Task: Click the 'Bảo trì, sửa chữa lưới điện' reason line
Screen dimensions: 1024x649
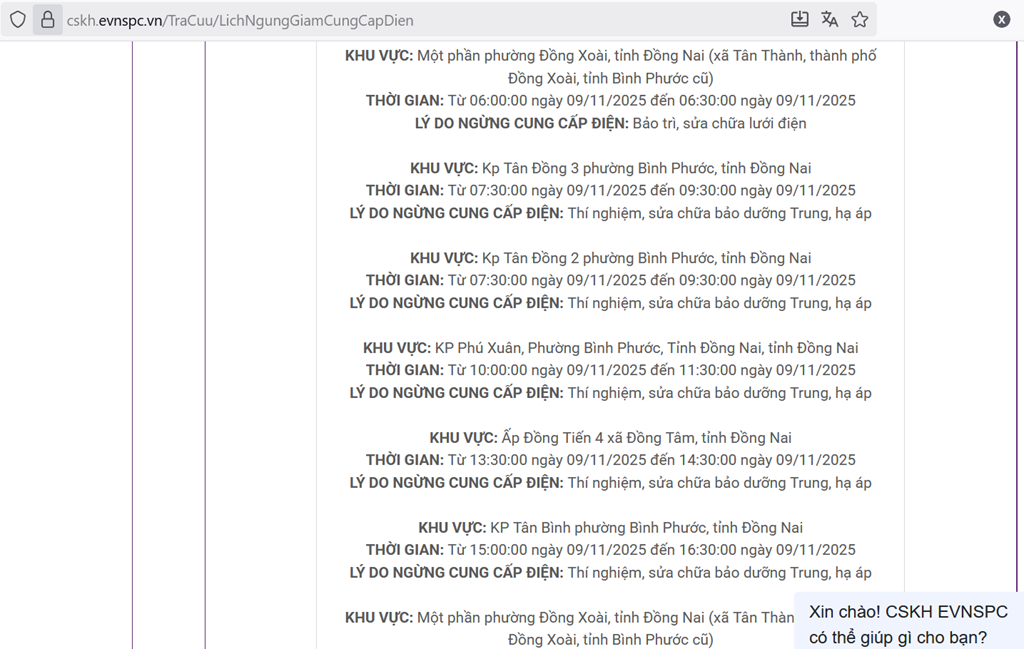Action: click(x=610, y=123)
